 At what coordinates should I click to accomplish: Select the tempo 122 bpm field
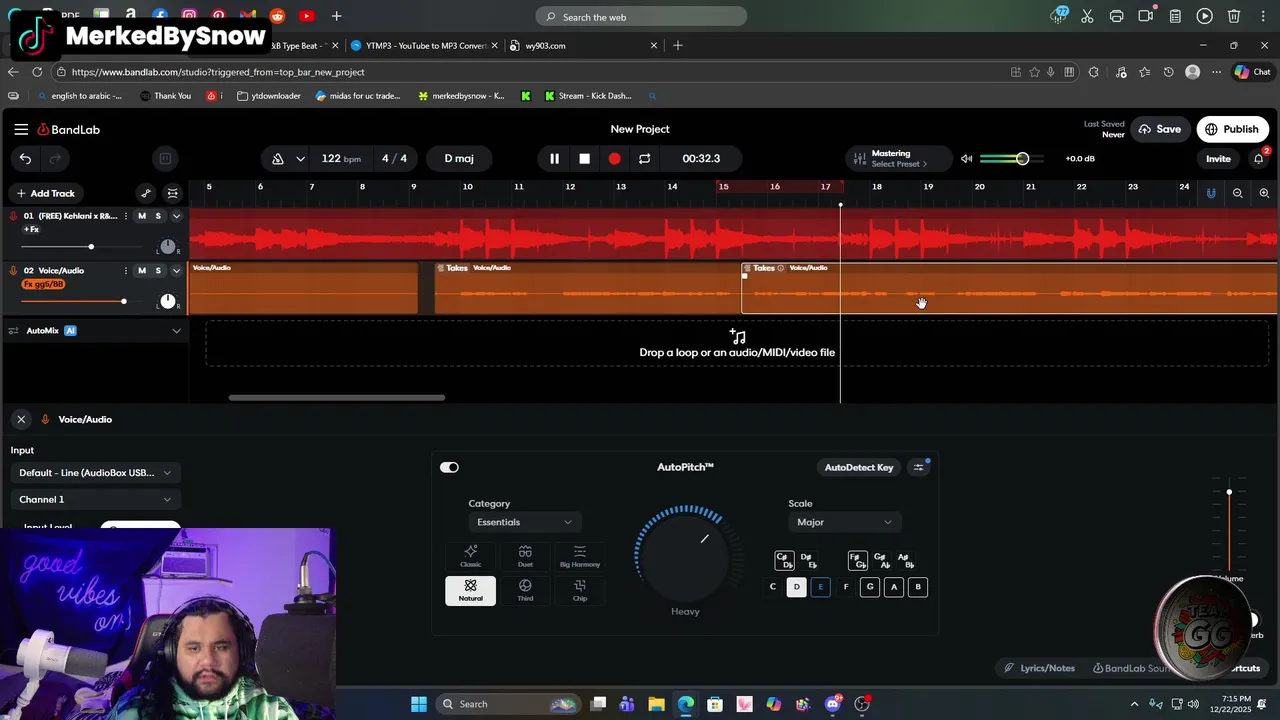[x=341, y=158]
